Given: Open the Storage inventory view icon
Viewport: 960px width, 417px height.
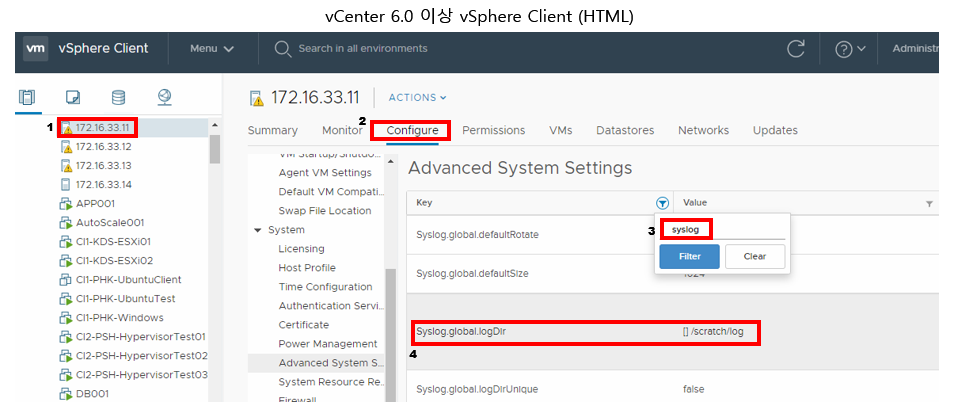Looking at the screenshot, I should (118, 97).
